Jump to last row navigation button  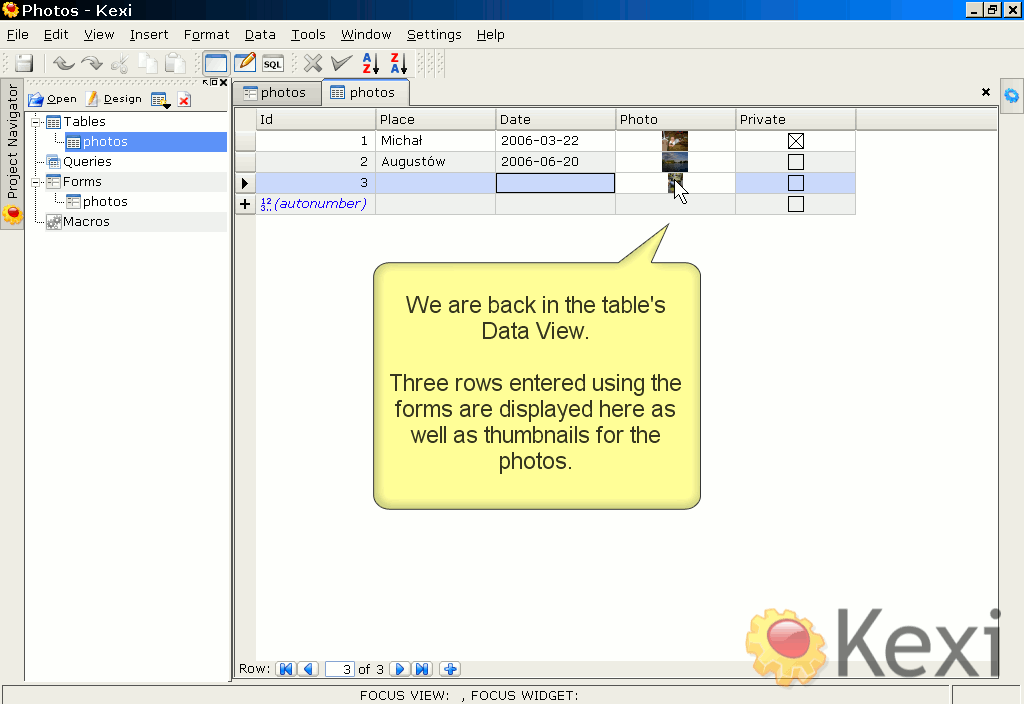[422, 669]
